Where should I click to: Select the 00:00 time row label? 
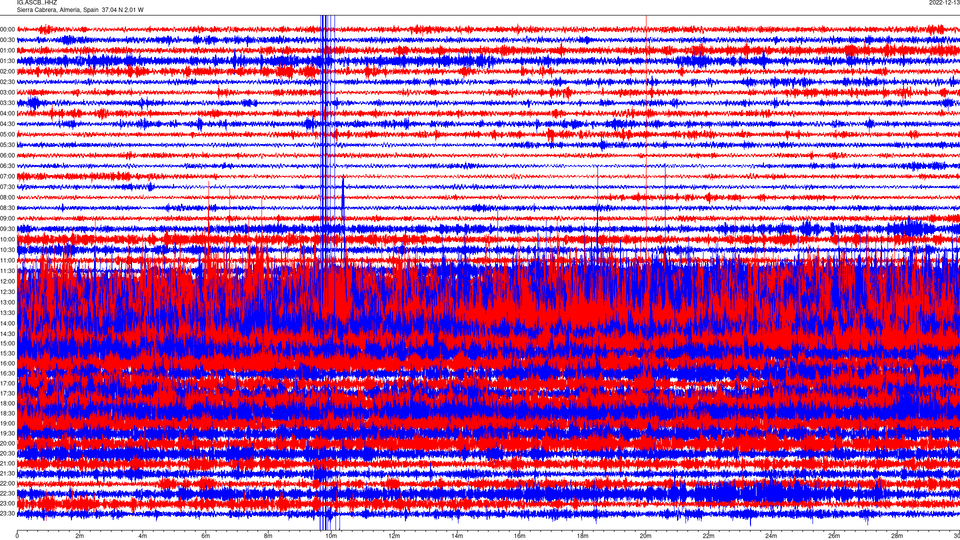pyautogui.click(x=8, y=29)
